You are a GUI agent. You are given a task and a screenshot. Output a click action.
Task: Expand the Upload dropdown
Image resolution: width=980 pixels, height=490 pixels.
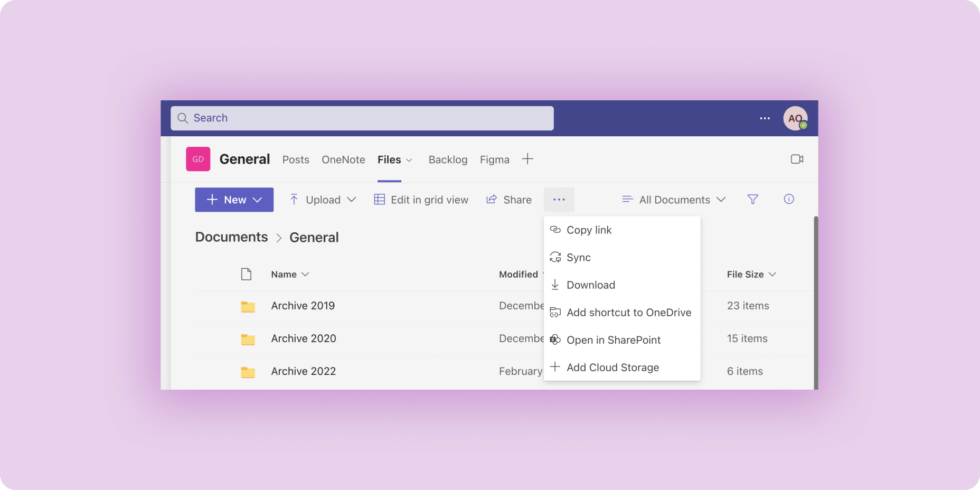coord(322,200)
